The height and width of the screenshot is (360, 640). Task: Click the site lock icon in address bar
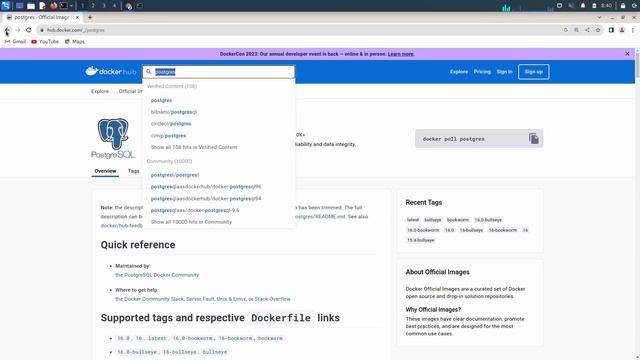click(42, 30)
